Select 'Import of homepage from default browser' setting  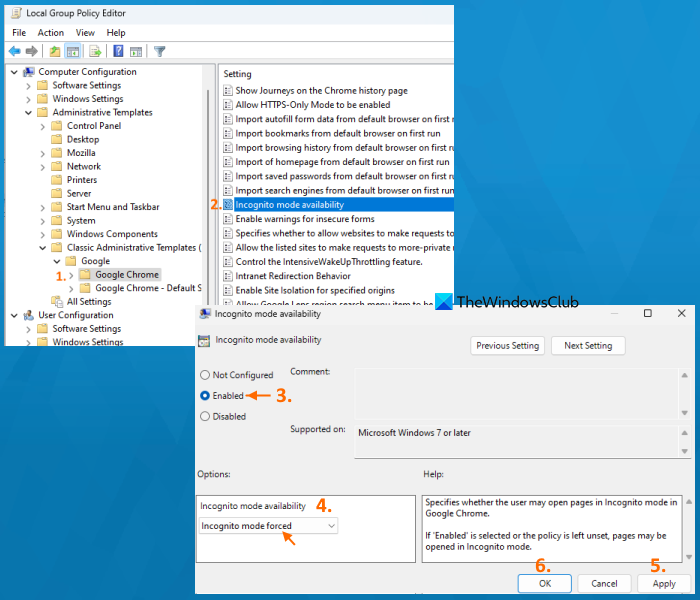point(342,162)
